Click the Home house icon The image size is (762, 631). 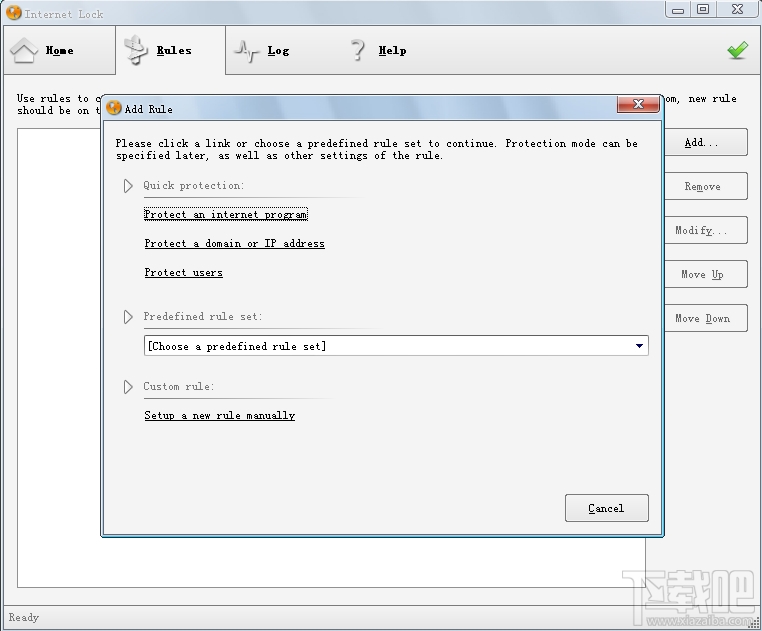[23, 50]
